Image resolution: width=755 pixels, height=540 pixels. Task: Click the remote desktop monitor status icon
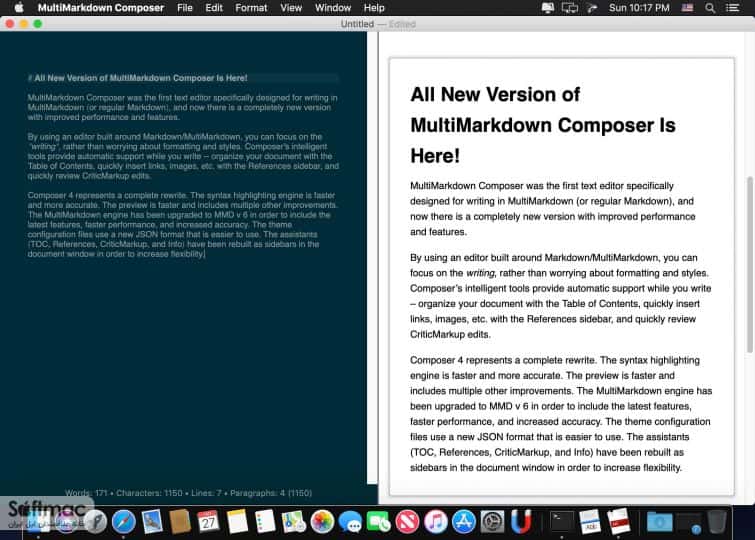(x=547, y=8)
